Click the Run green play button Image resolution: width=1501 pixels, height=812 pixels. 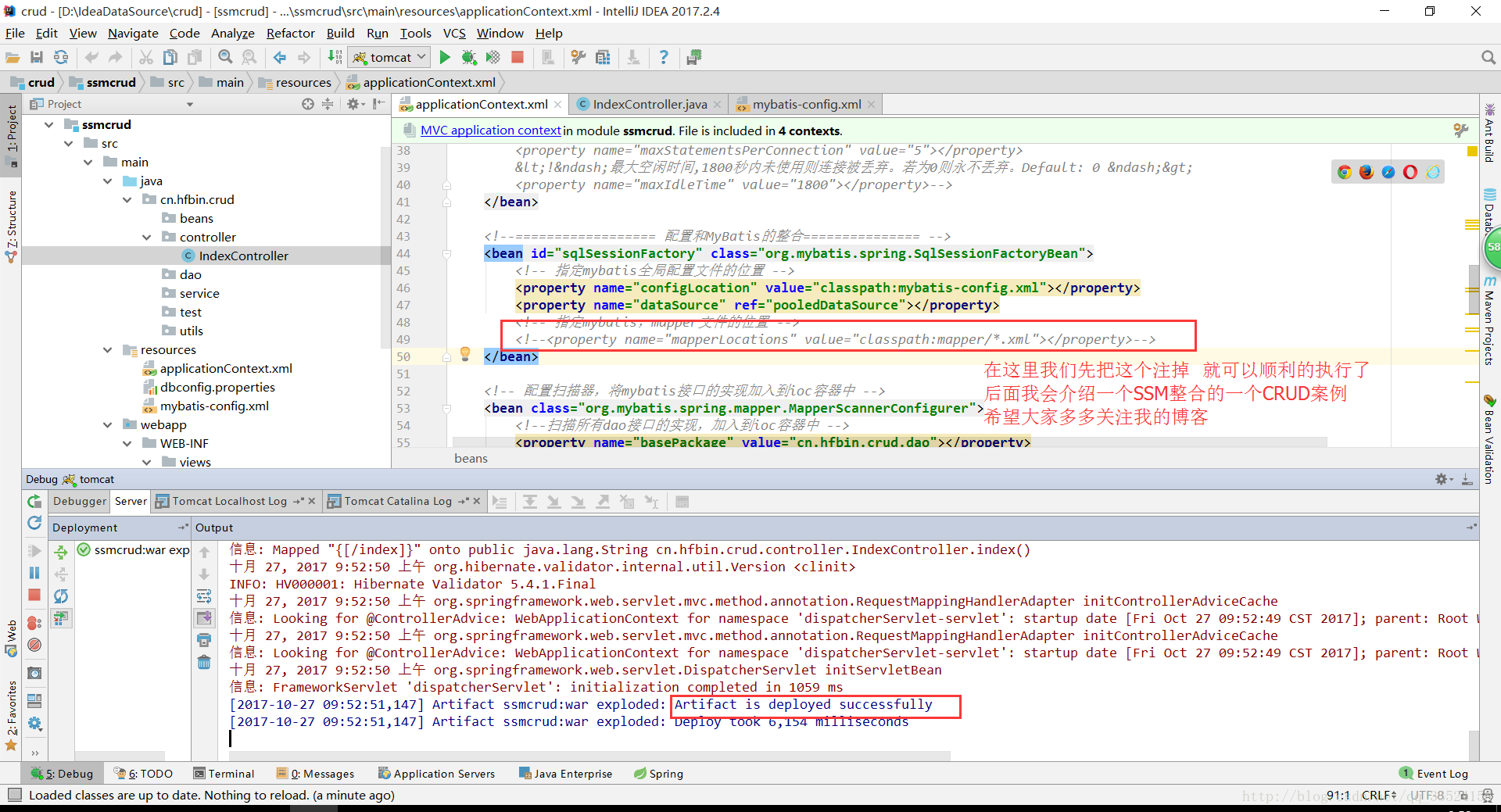[x=445, y=57]
